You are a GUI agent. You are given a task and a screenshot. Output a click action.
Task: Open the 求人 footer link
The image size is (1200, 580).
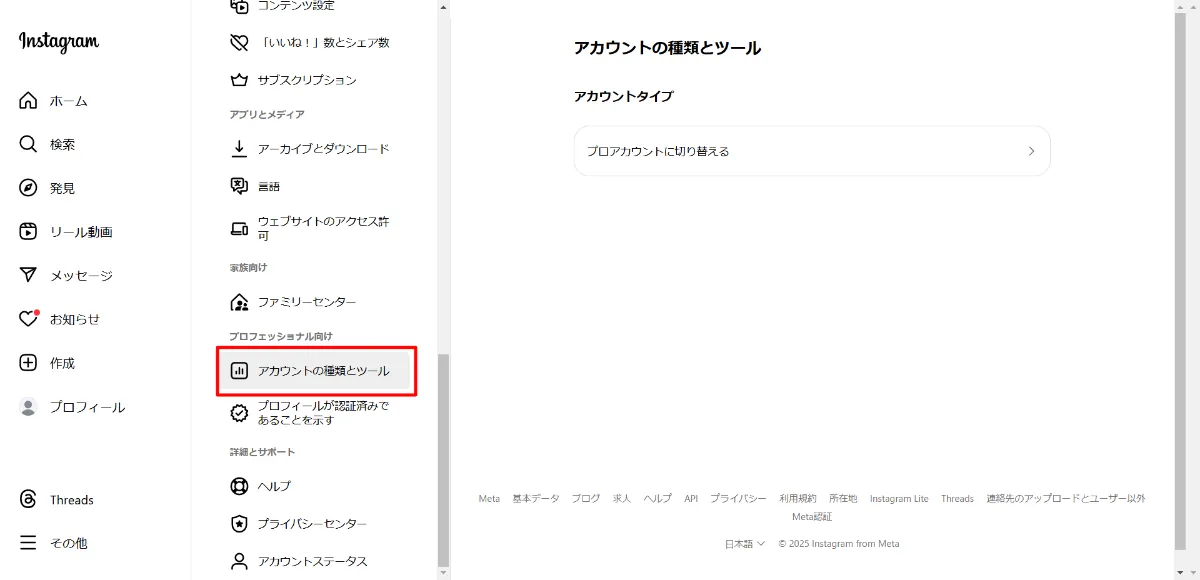click(x=622, y=498)
